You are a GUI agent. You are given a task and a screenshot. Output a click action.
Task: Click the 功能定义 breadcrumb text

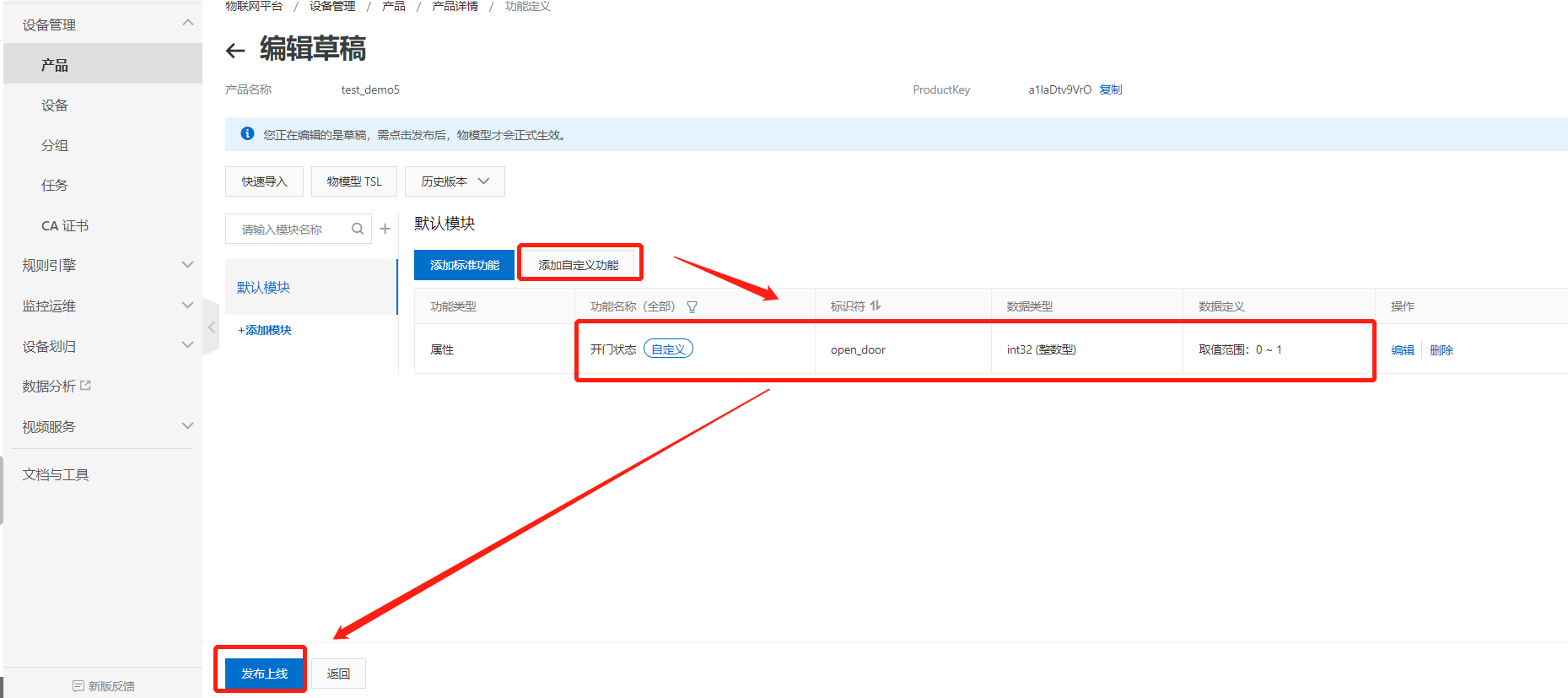point(528,6)
